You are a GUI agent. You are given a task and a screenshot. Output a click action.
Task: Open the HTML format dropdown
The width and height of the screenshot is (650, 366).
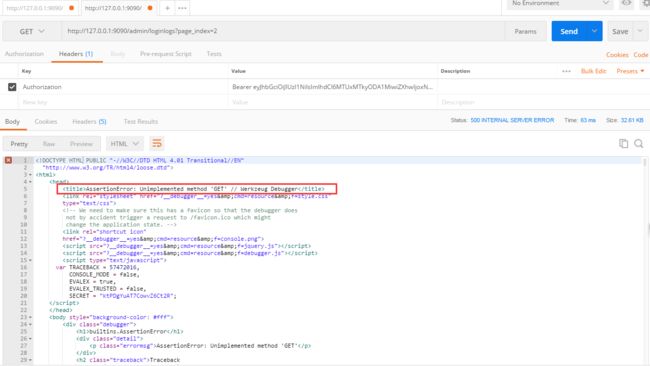124,144
